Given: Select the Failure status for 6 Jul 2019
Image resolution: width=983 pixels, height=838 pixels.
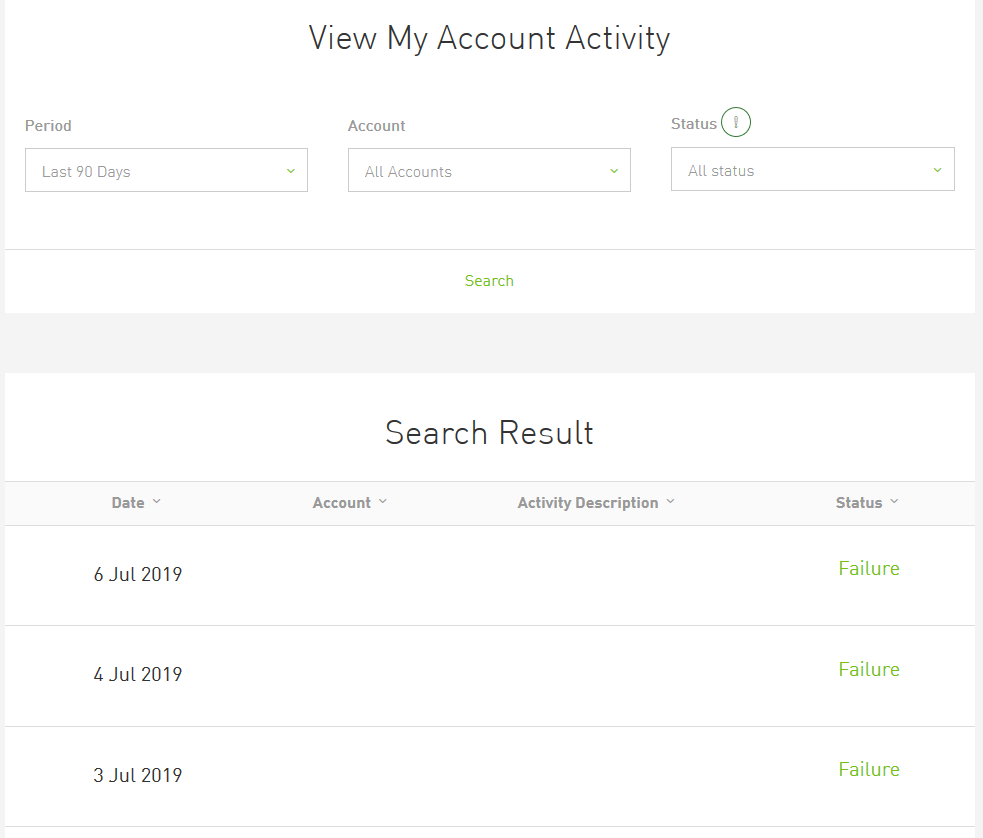Looking at the screenshot, I should click(x=869, y=568).
